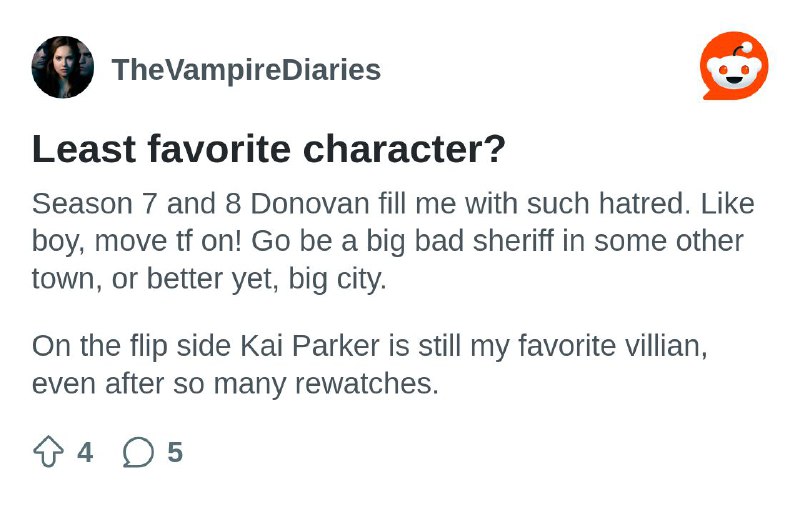Image resolution: width=800 pixels, height=505 pixels.
Task: Click the name 'Kai Parker' in the text
Action: (310, 346)
